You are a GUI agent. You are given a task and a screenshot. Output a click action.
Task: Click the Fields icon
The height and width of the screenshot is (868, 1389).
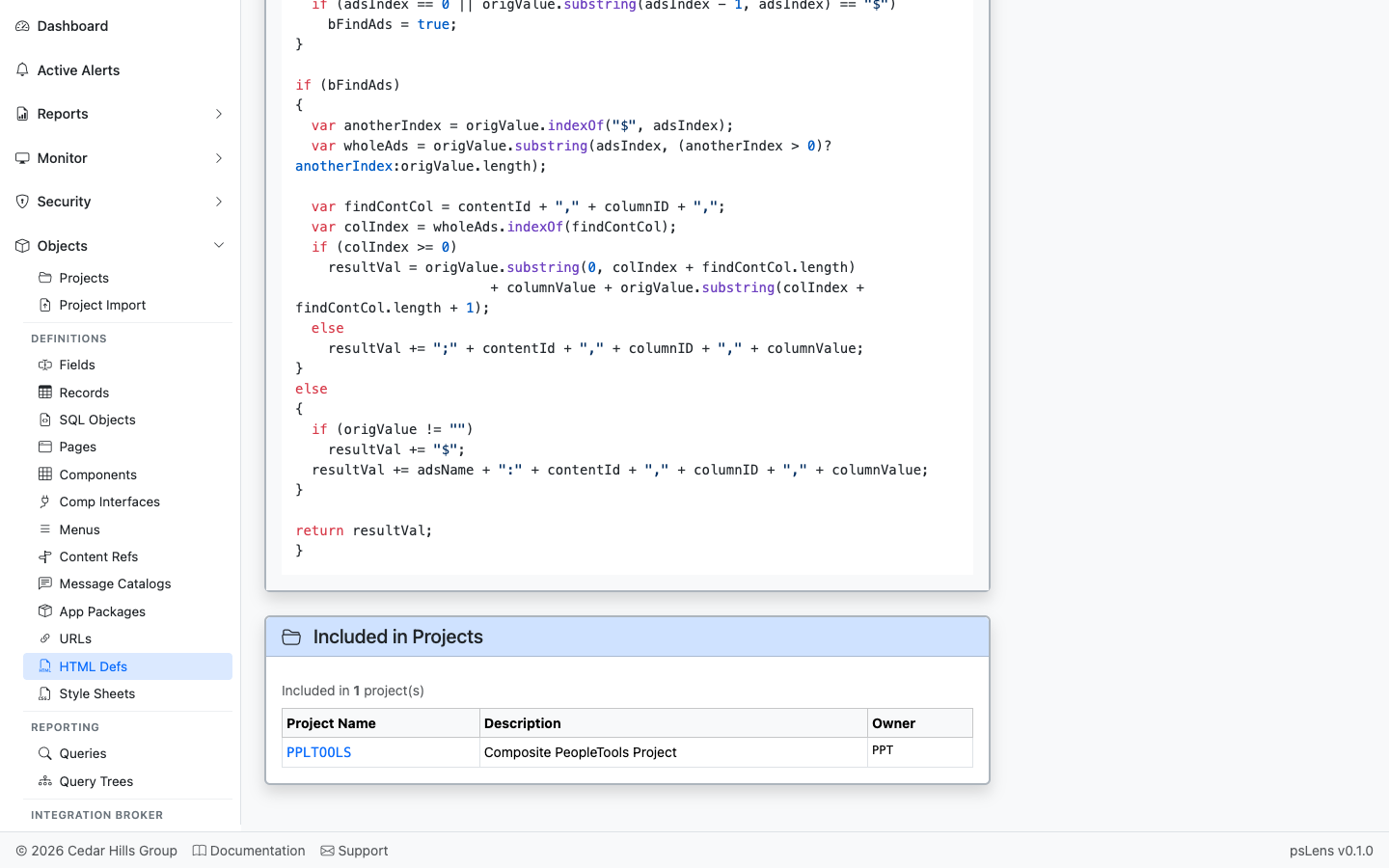click(x=45, y=365)
